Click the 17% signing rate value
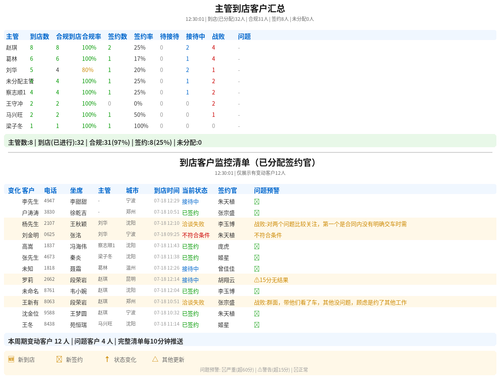This screenshot has width=500, height=392. 140,59
